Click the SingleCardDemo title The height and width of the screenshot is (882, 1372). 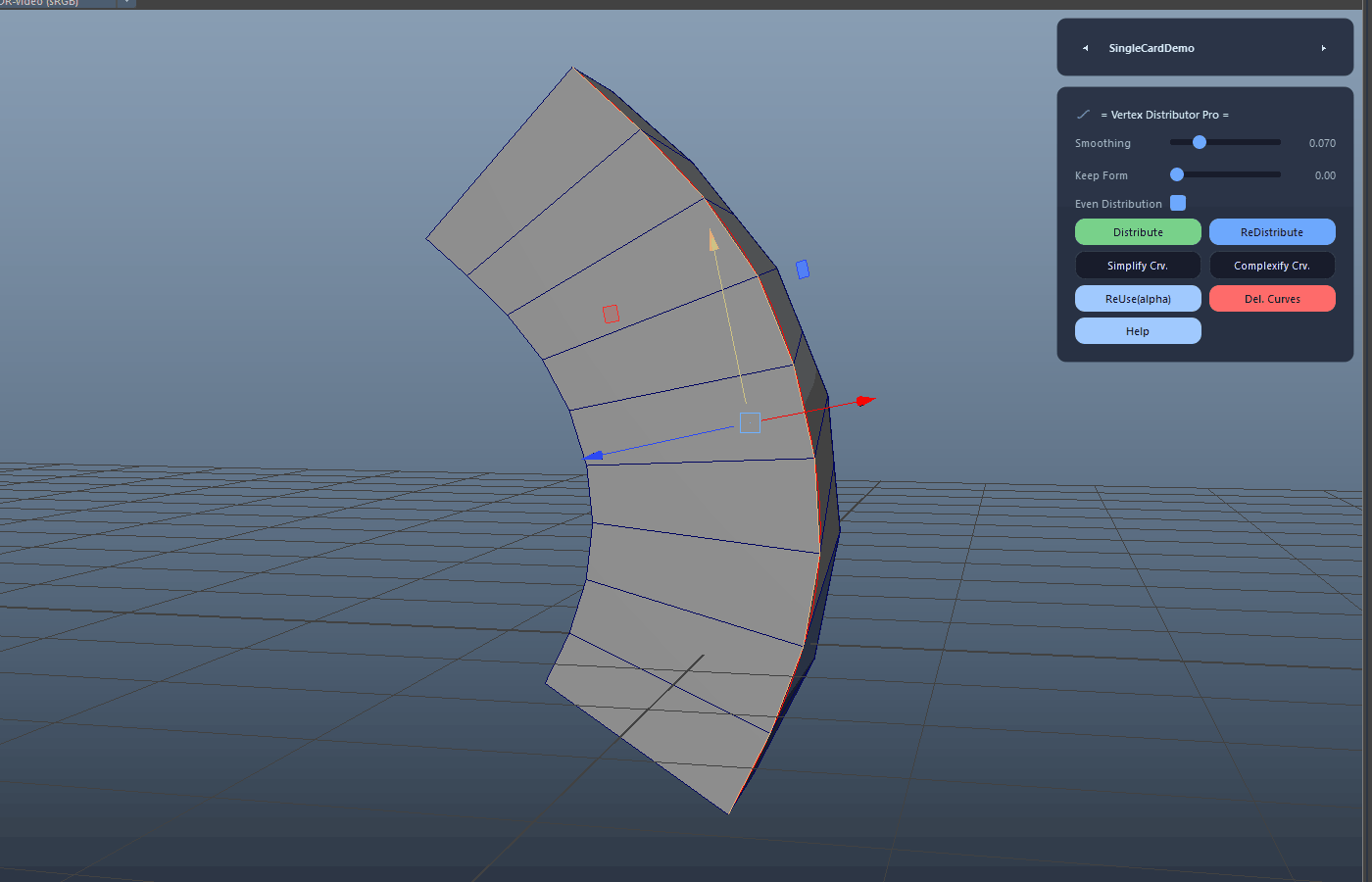pos(1151,48)
